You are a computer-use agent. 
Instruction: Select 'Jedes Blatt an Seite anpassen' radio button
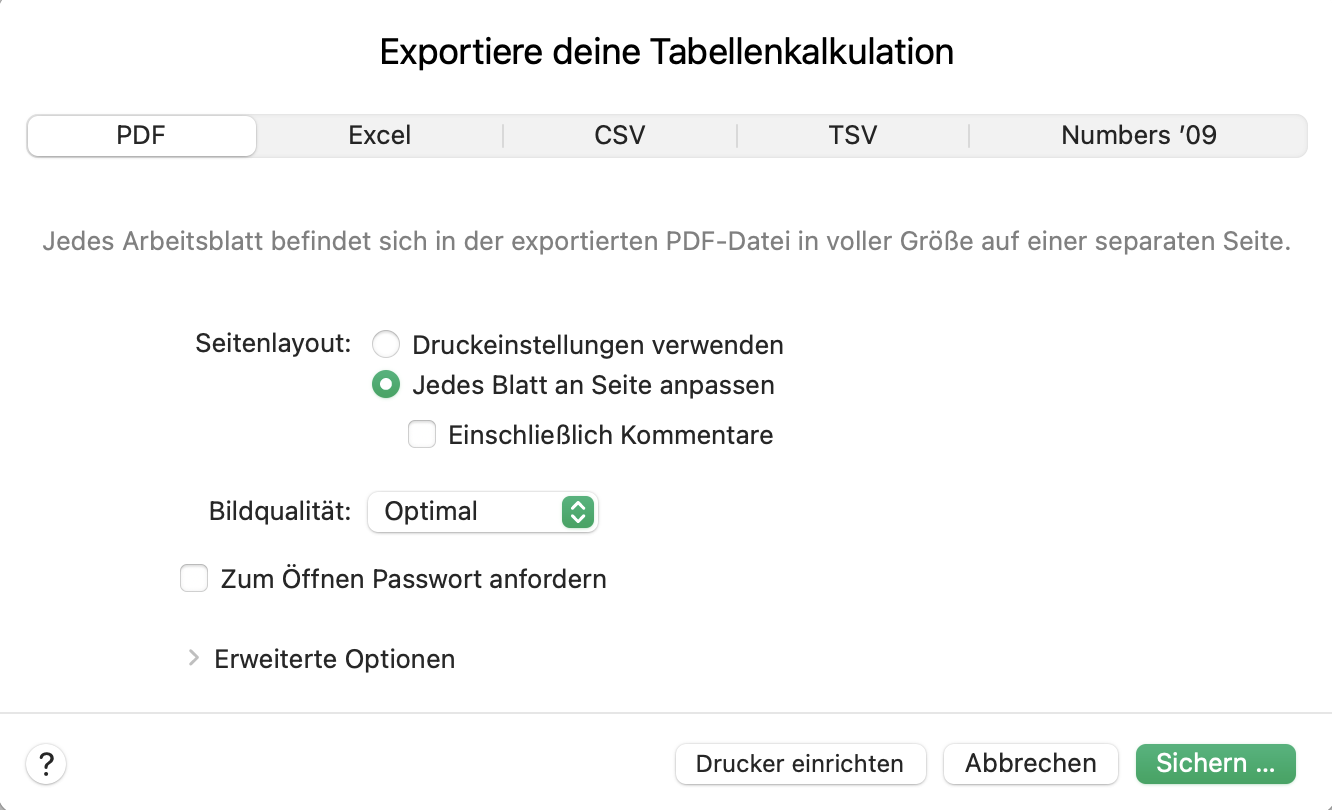coord(386,385)
